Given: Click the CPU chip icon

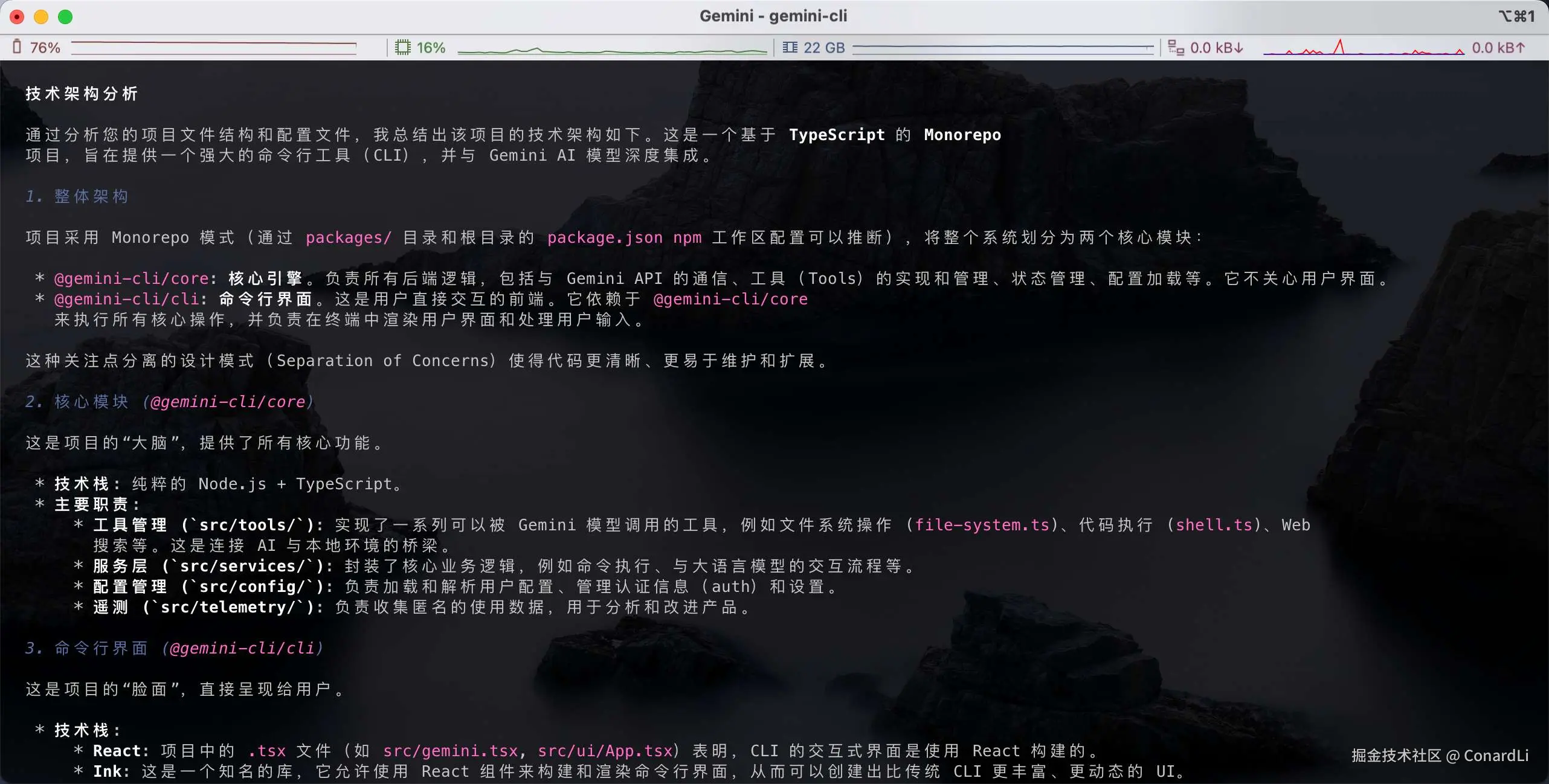Looking at the screenshot, I should click(402, 47).
